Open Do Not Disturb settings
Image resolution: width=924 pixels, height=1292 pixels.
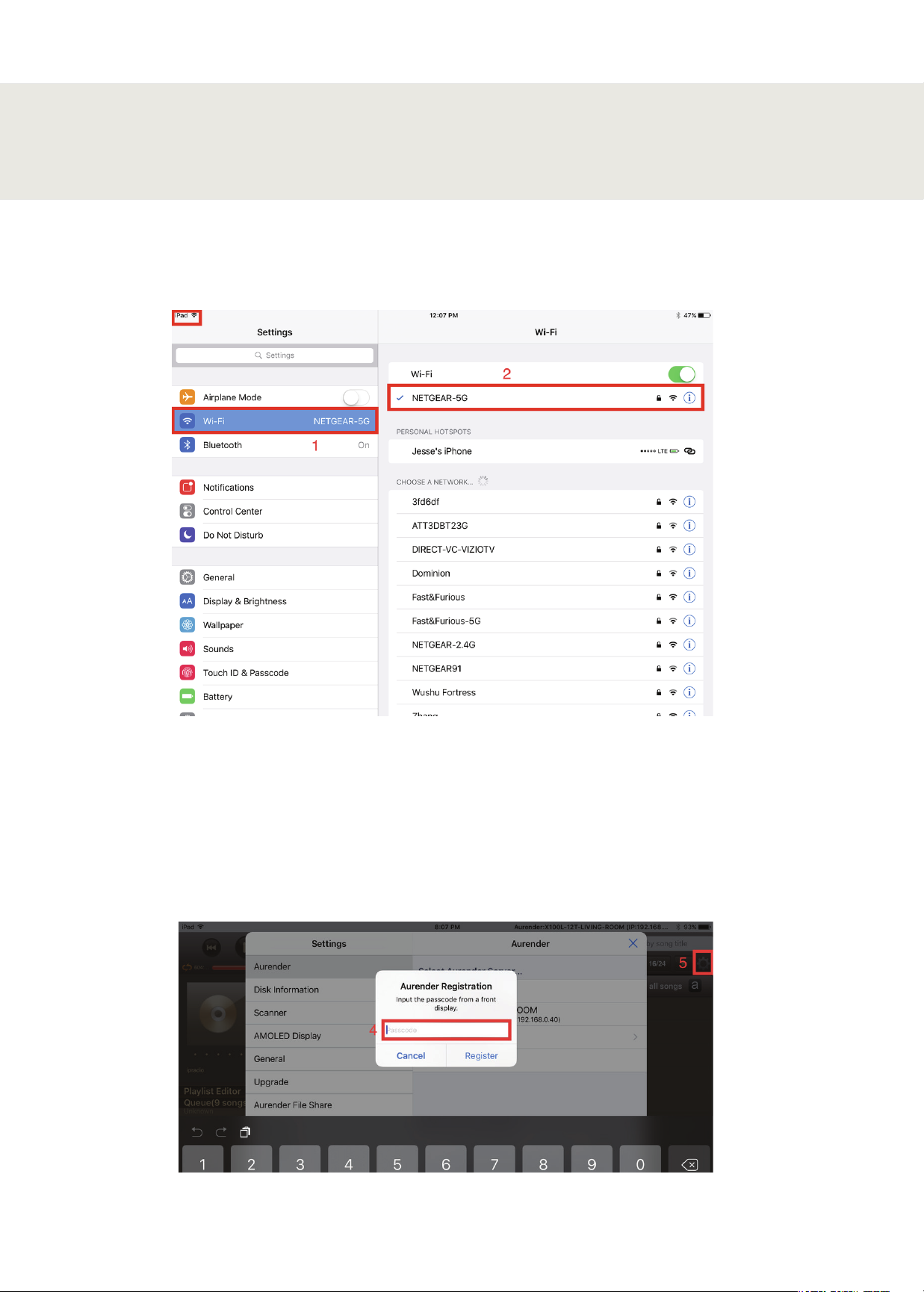275,535
